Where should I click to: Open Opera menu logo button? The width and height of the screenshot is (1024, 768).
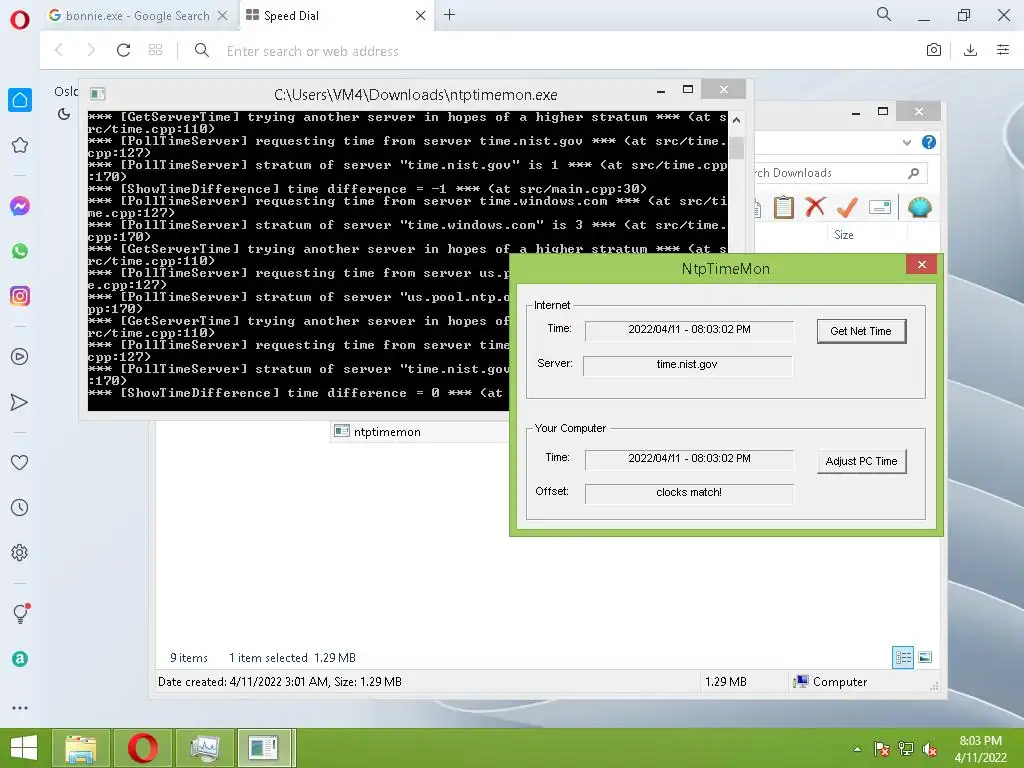[20, 19]
